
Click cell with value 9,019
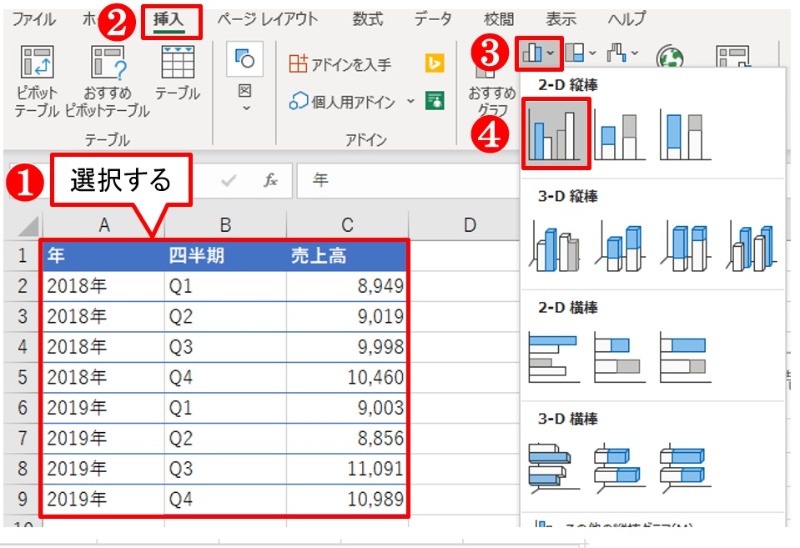(x=347, y=317)
